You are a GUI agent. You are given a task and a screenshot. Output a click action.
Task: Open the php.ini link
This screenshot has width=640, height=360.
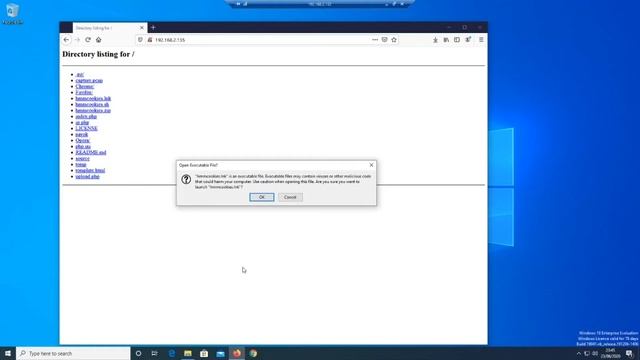coord(83,146)
